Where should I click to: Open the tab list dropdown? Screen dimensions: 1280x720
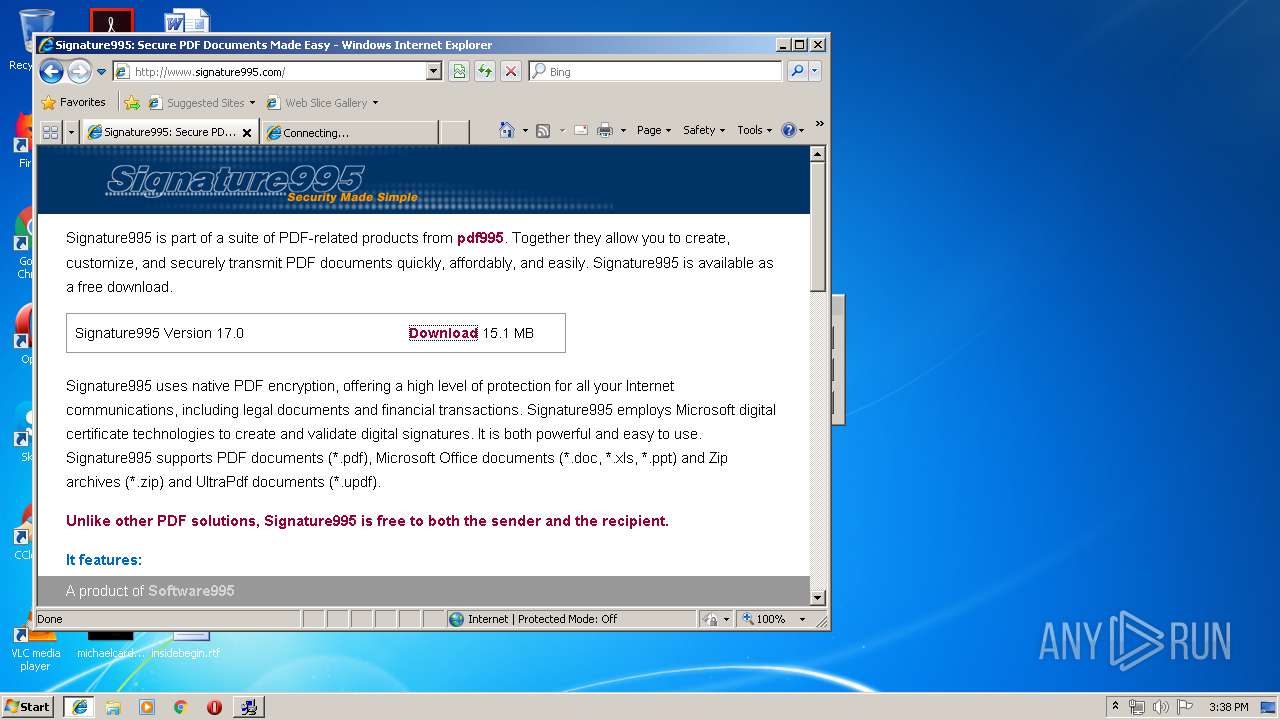point(71,131)
